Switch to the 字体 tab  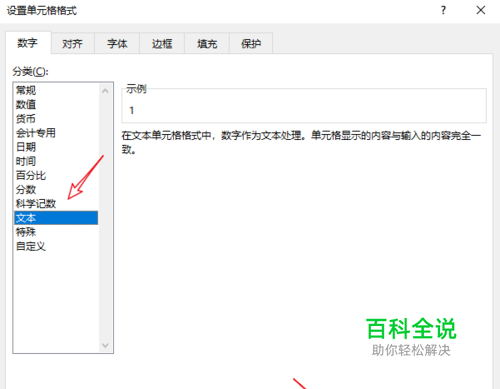click(117, 43)
